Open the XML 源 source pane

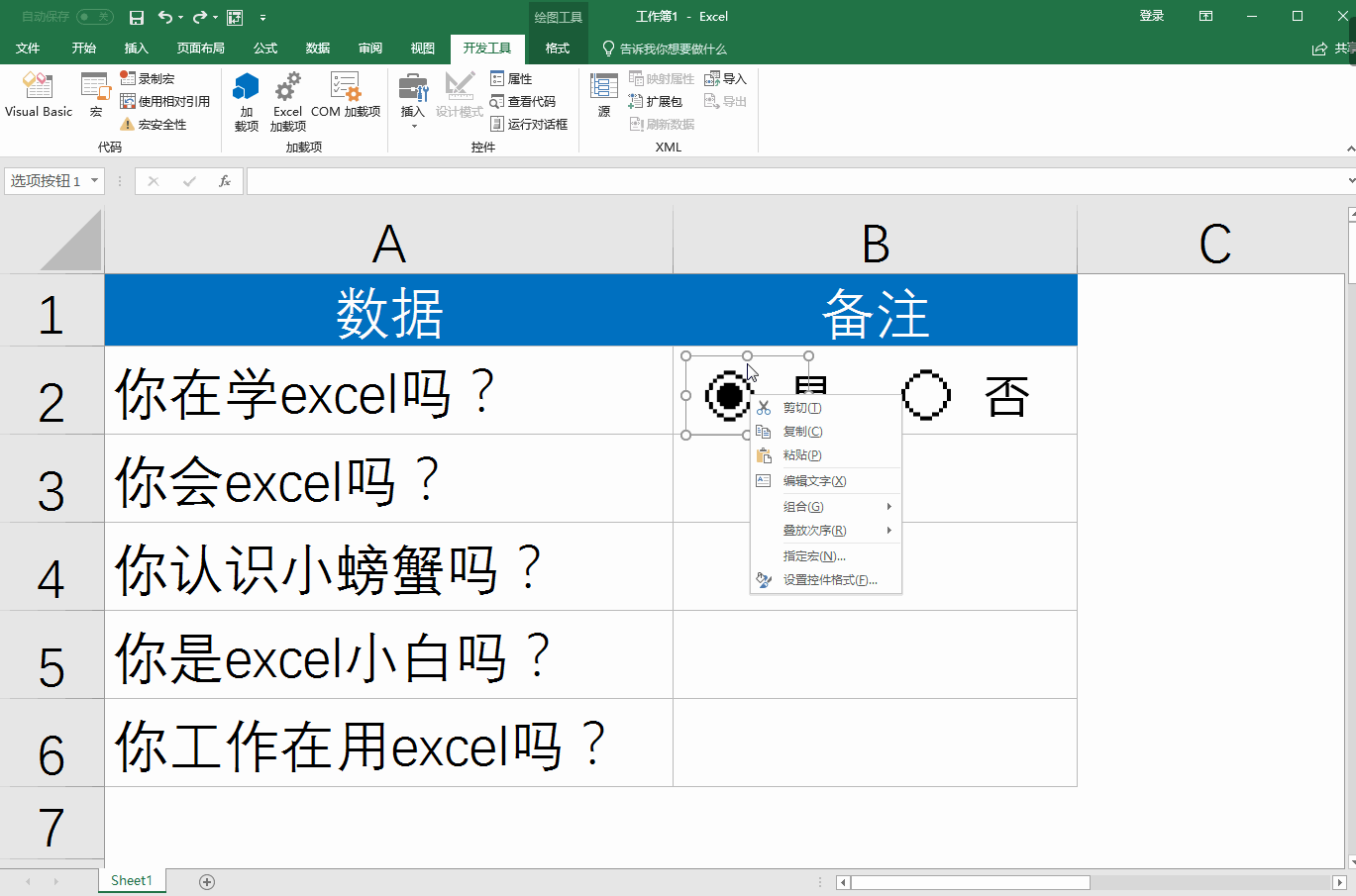click(x=604, y=96)
